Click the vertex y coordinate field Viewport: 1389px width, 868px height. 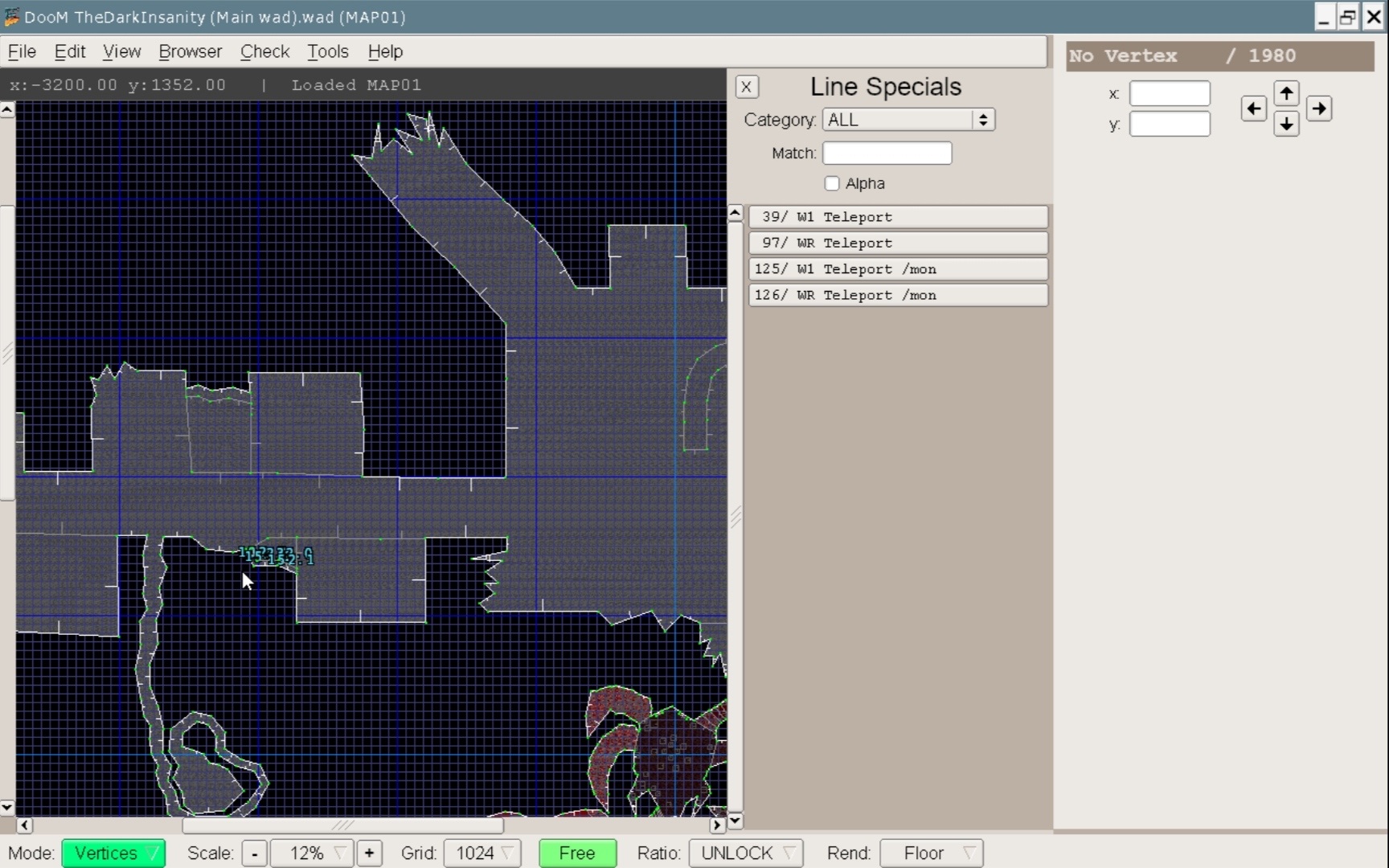(1170, 124)
